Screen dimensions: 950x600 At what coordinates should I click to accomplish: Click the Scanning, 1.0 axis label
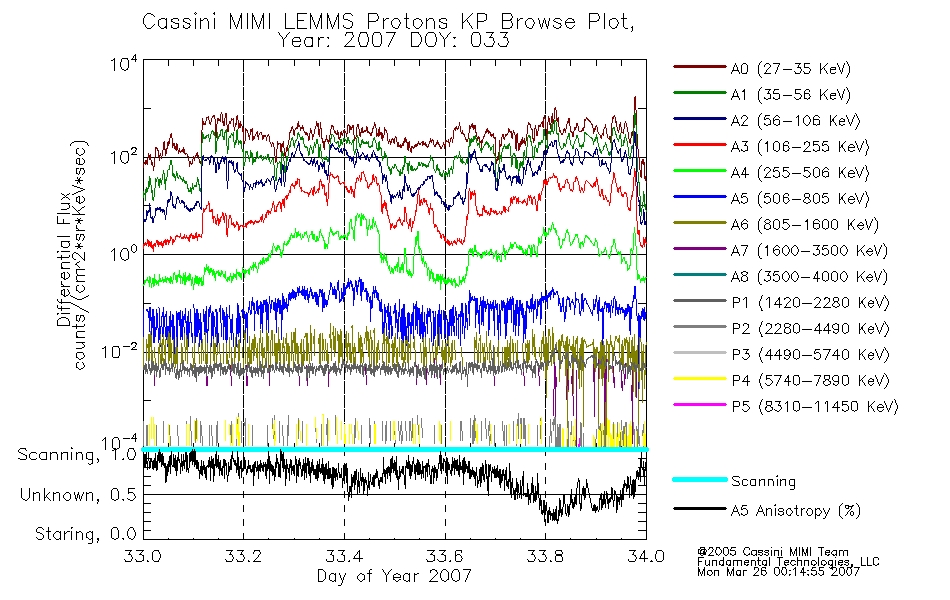[x=77, y=455]
